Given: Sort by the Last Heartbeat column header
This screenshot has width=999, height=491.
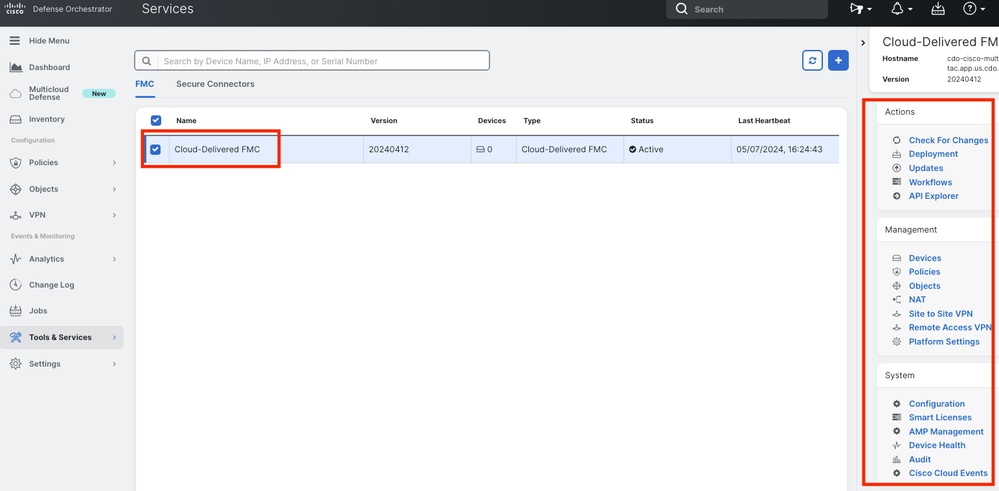Looking at the screenshot, I should (764, 120).
